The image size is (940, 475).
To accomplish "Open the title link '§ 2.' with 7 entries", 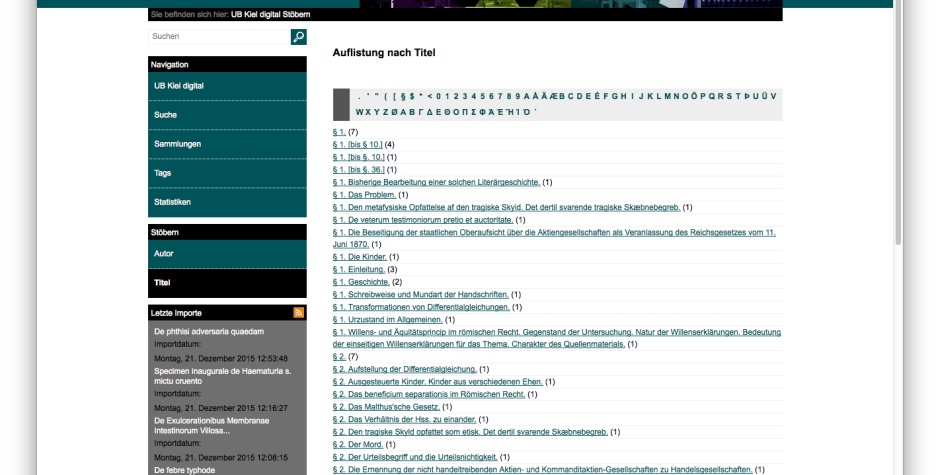I will click(x=339, y=357).
